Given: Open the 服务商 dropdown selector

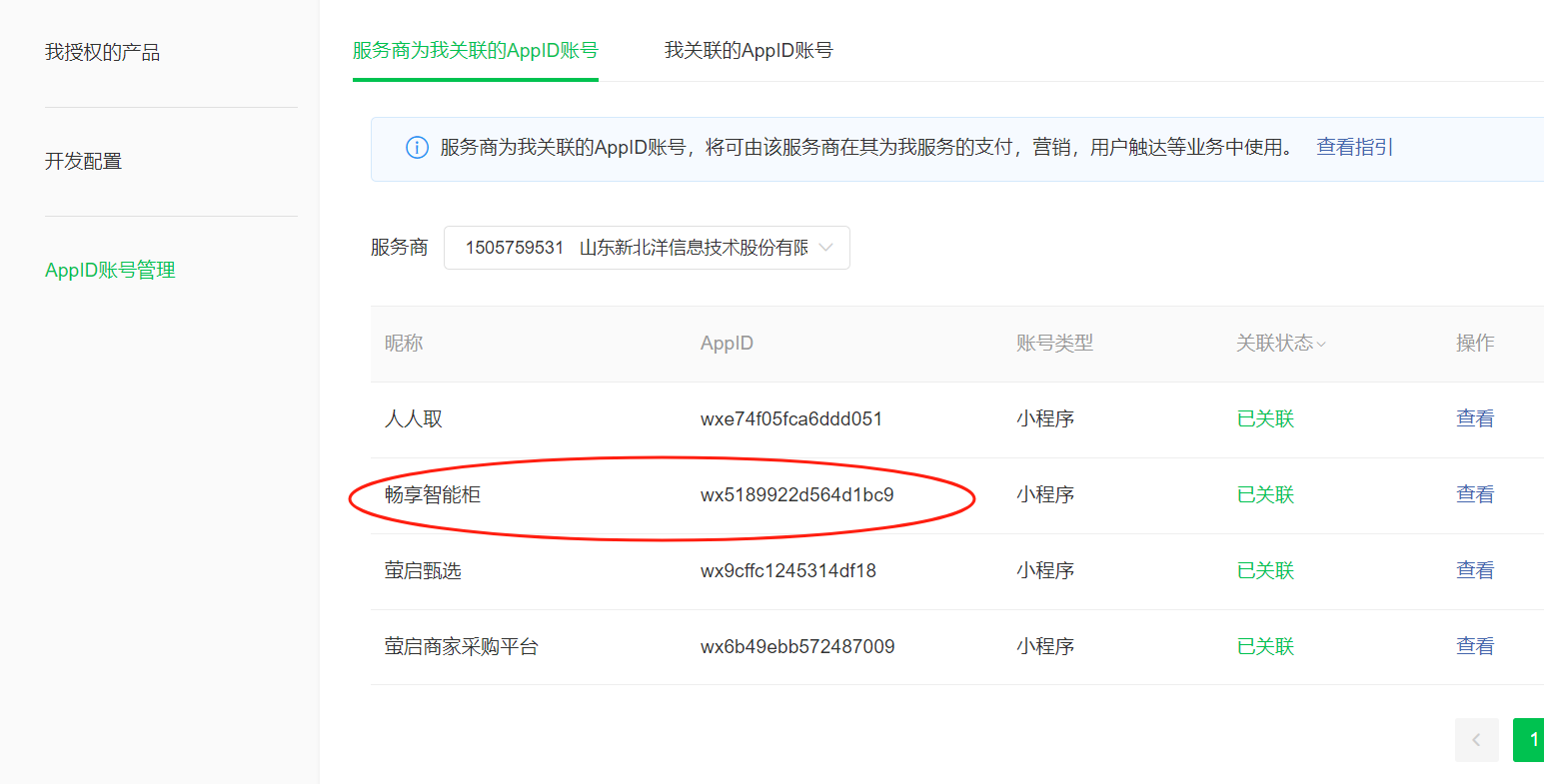Looking at the screenshot, I should pyautogui.click(x=647, y=248).
